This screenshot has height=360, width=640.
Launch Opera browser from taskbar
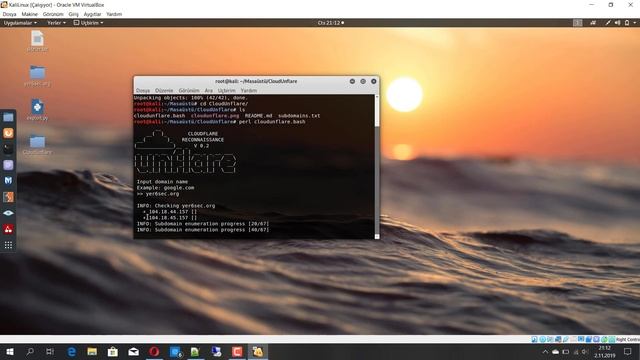pyautogui.click(x=154, y=351)
